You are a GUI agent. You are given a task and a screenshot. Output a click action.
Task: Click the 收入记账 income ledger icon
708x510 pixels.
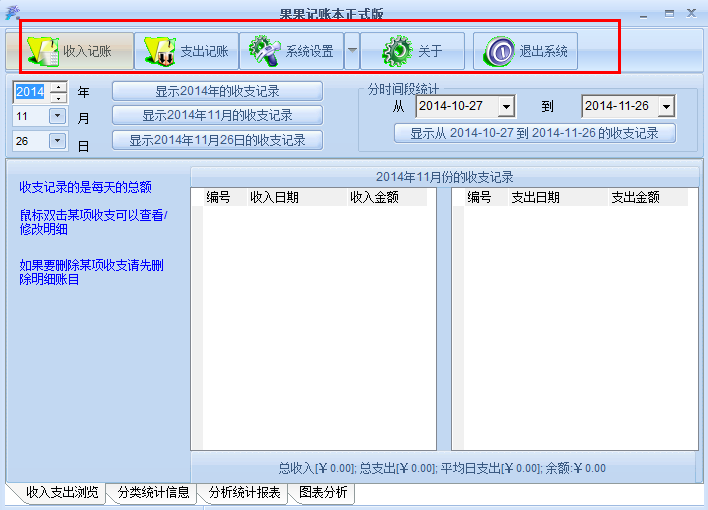coord(42,51)
